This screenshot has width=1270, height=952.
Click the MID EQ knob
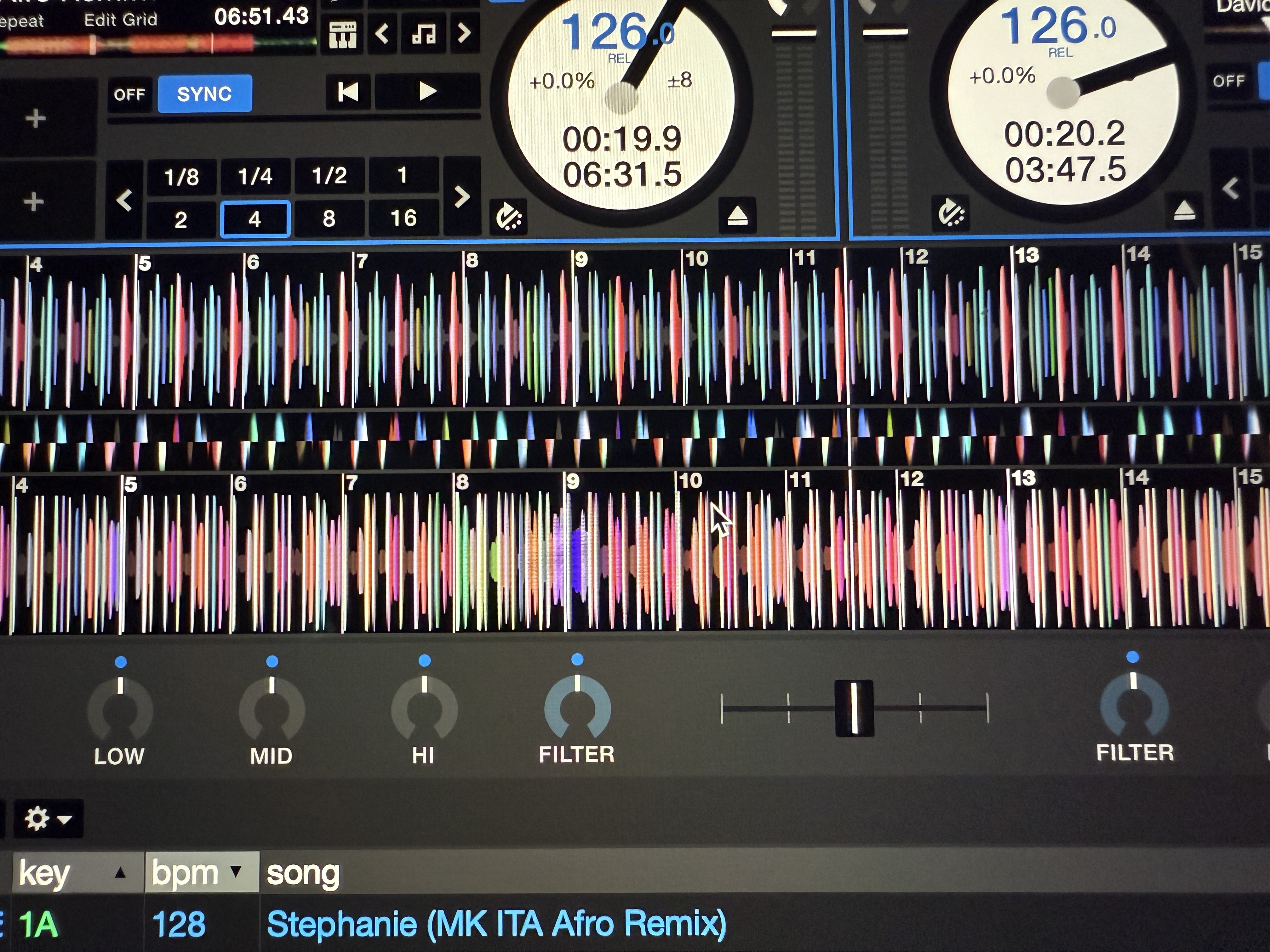tap(272, 707)
